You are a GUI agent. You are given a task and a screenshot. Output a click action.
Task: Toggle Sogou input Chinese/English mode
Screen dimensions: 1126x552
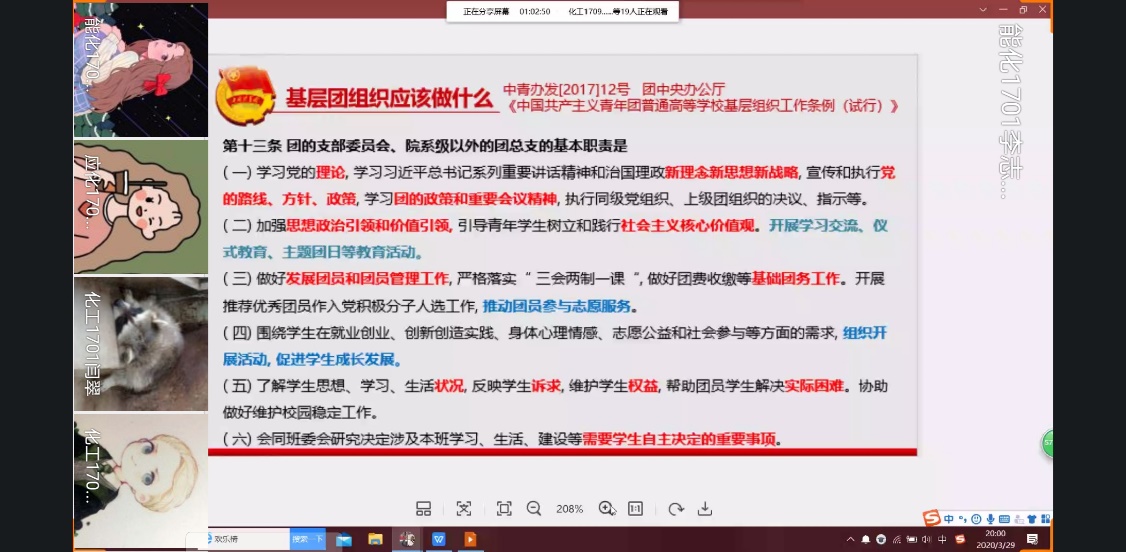pyautogui.click(x=949, y=519)
